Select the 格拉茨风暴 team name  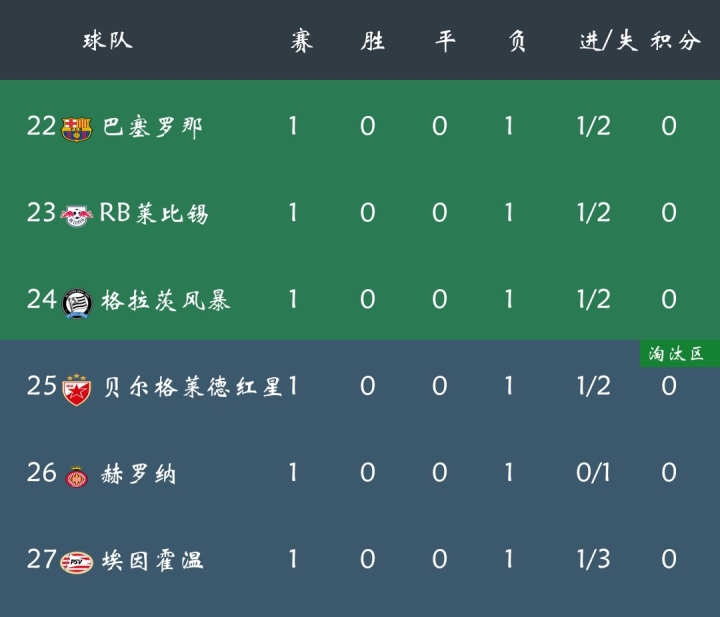click(x=166, y=300)
